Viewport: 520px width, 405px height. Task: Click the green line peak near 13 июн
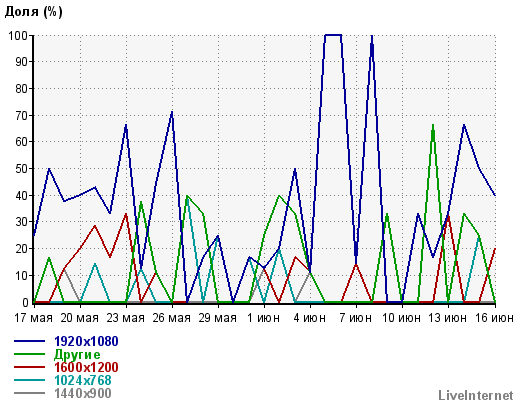pos(433,125)
